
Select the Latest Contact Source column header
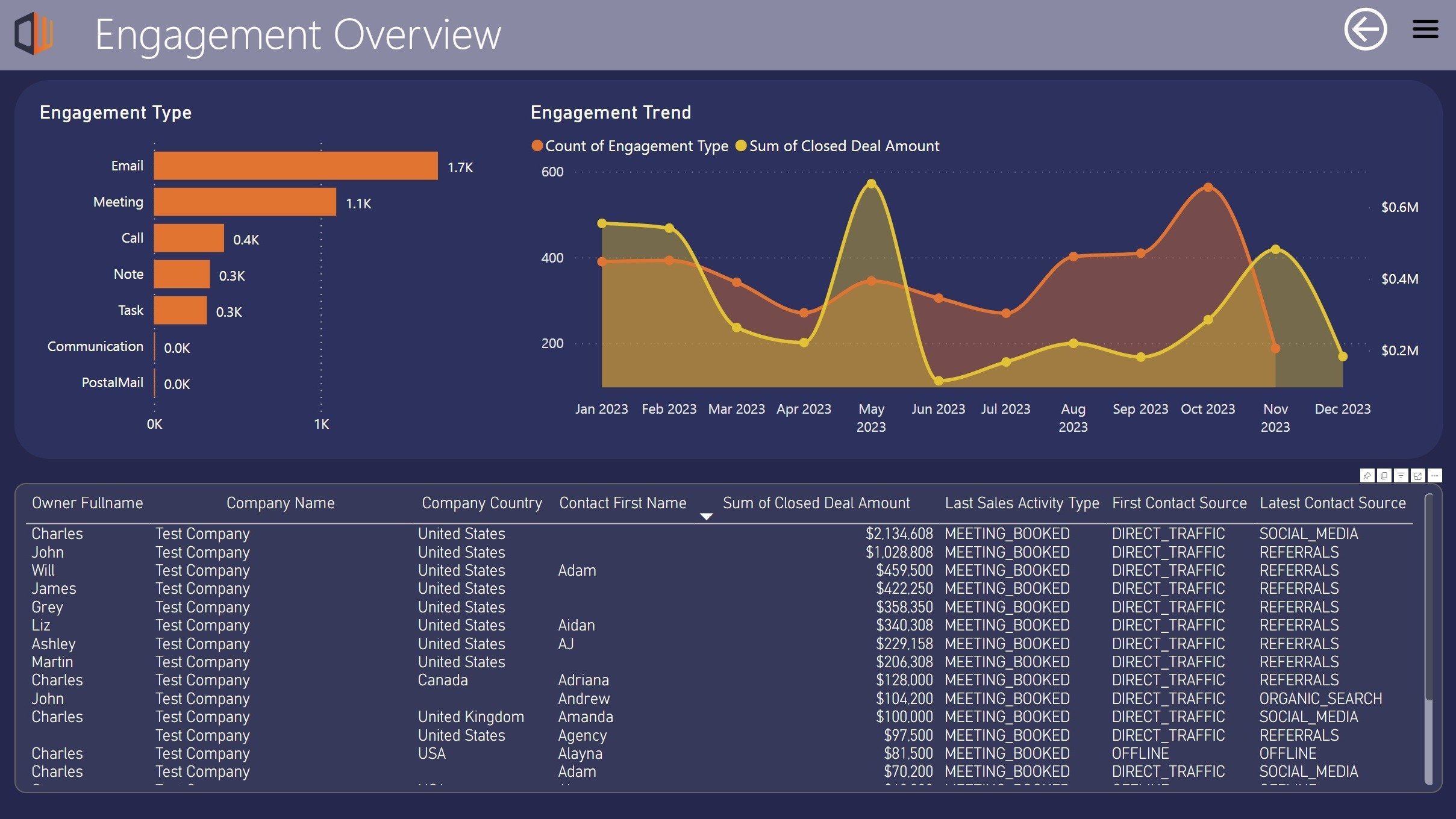(1333, 503)
